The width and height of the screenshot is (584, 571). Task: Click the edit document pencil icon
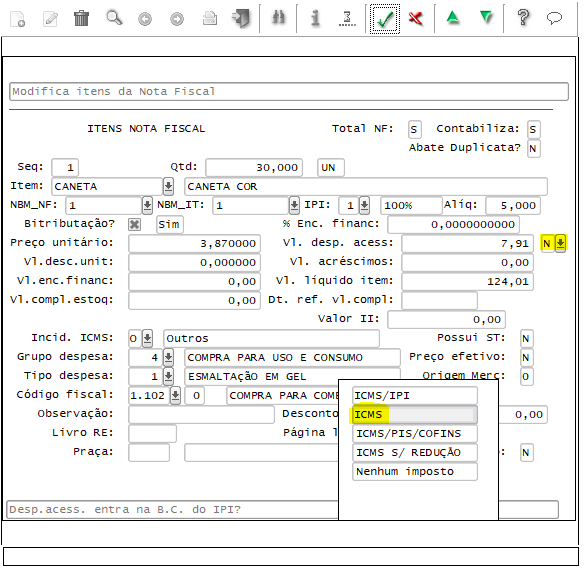click(x=50, y=19)
